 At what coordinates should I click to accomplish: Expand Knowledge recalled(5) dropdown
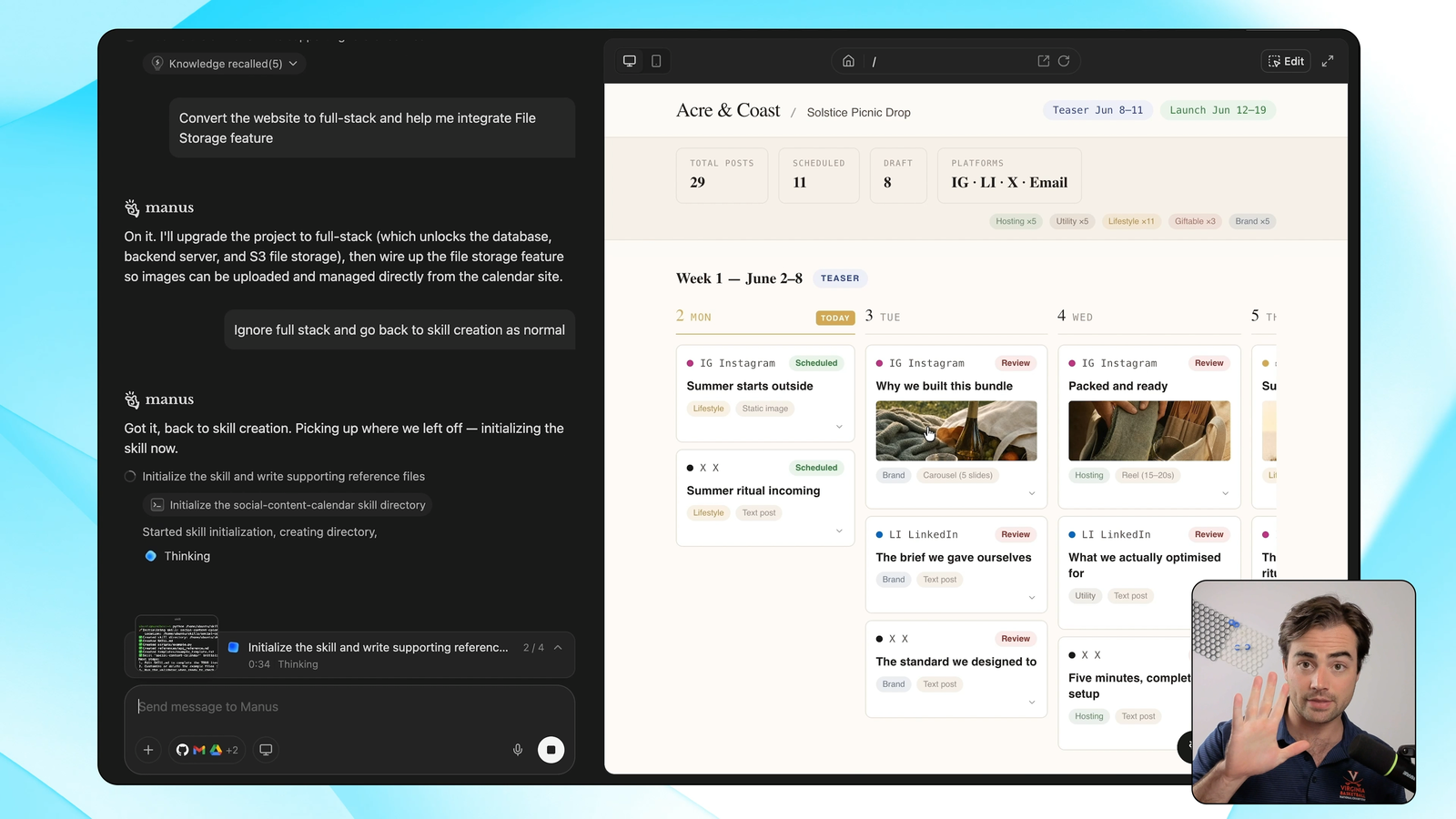224,64
